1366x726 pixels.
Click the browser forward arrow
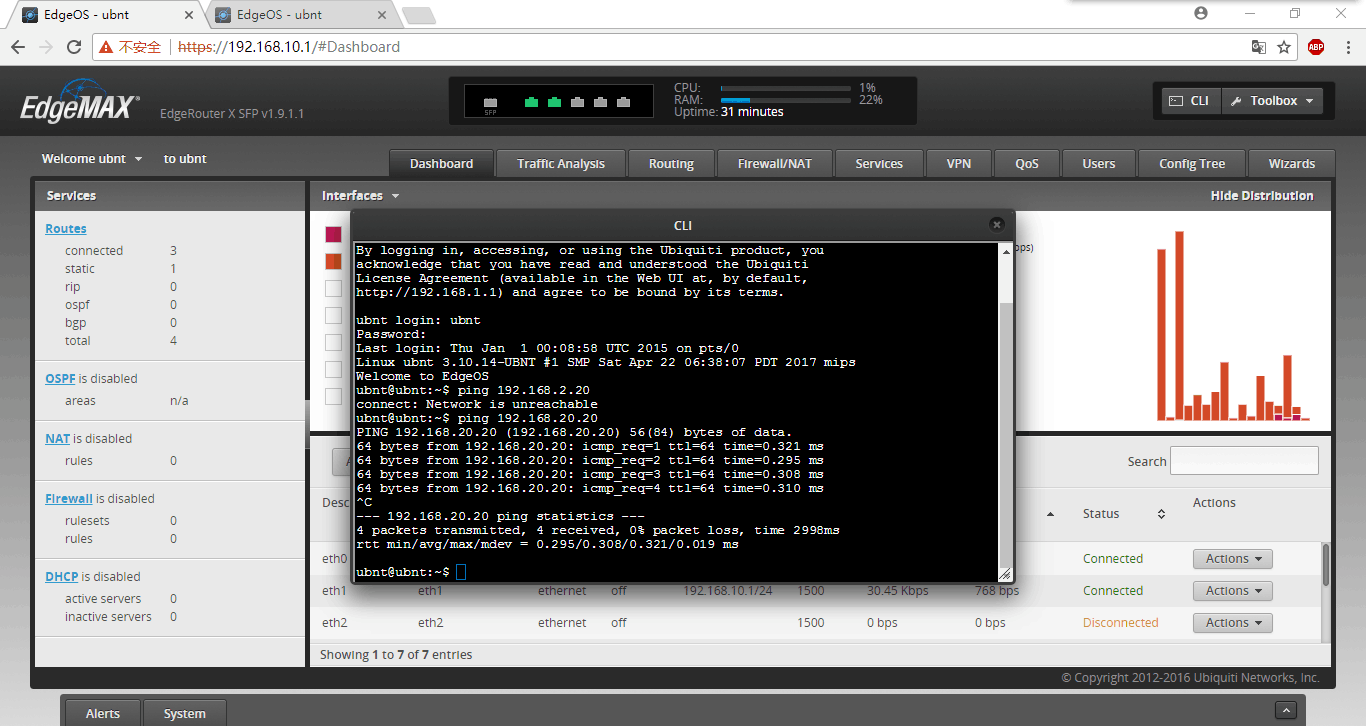point(46,47)
